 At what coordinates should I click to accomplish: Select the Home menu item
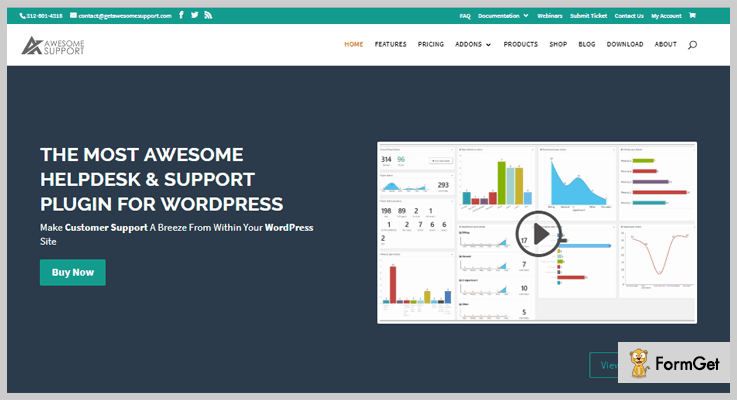[353, 44]
